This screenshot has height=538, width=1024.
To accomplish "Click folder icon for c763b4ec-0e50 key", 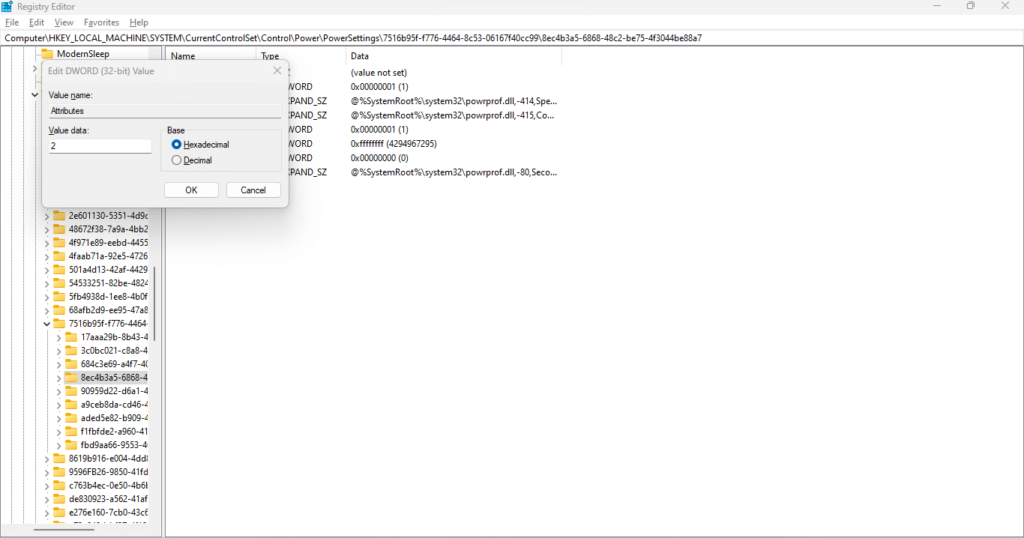I will (x=59, y=485).
